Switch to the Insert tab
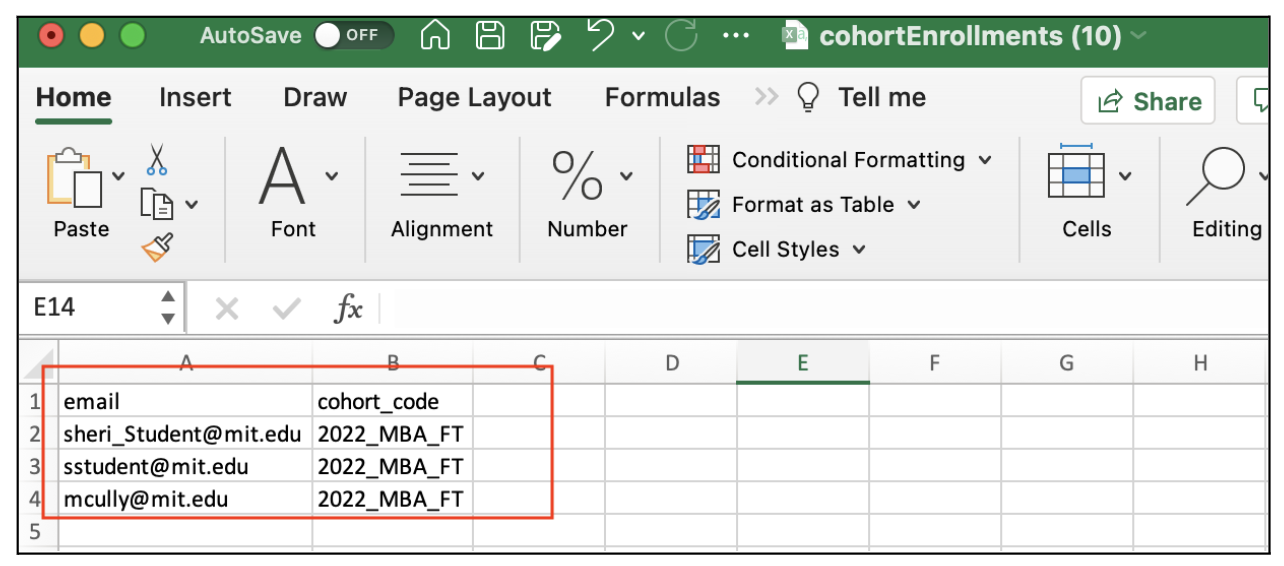This screenshot has height=566, width=1284. [x=195, y=97]
